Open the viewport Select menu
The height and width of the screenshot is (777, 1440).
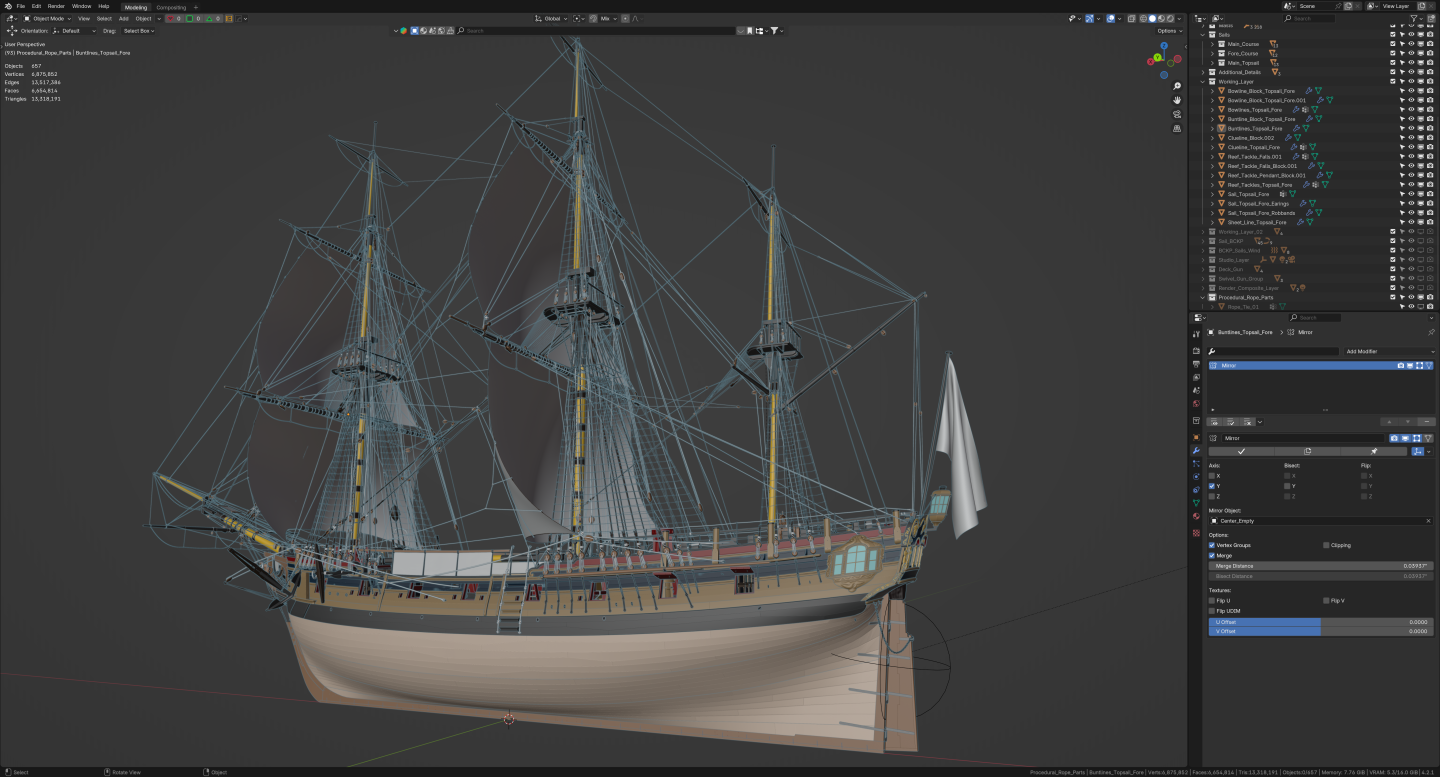[x=104, y=18]
